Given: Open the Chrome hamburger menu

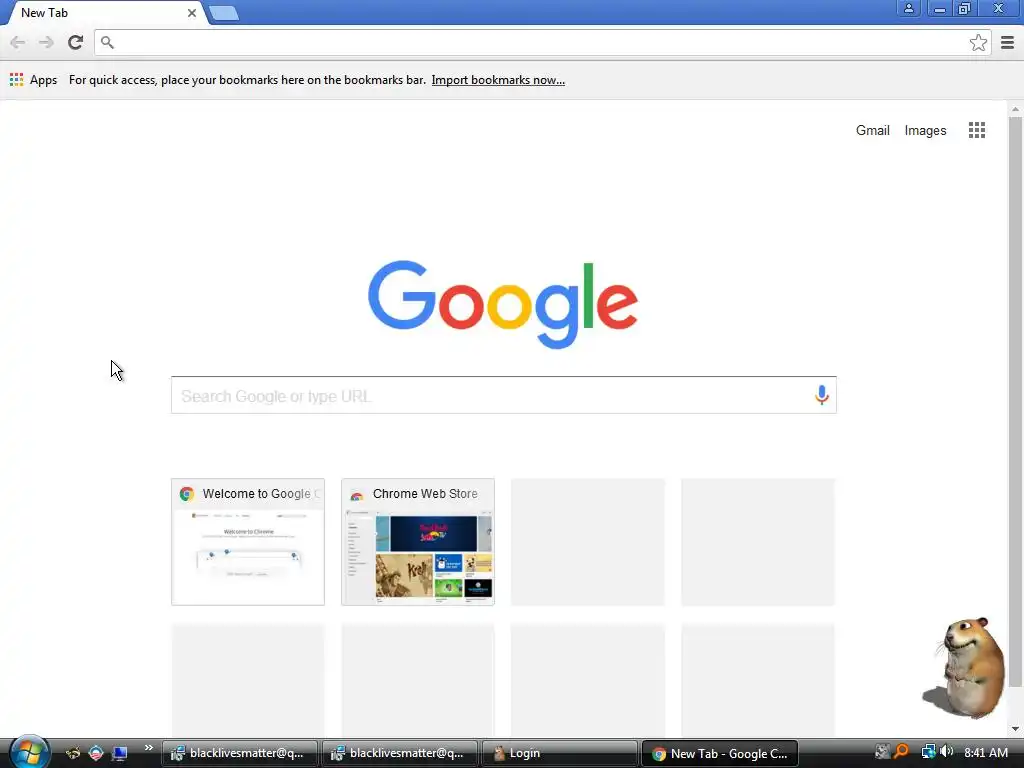Looking at the screenshot, I should click(x=1008, y=42).
